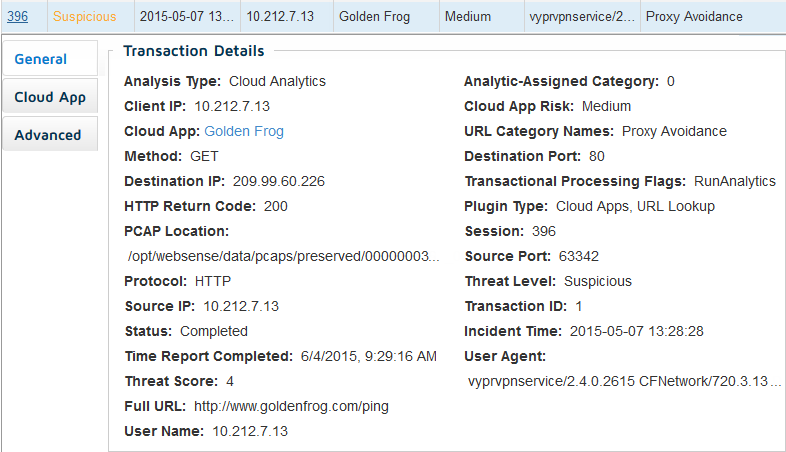This screenshot has width=786, height=452.
Task: Click the Proxy Avoidance row cell
Action: pos(713,17)
